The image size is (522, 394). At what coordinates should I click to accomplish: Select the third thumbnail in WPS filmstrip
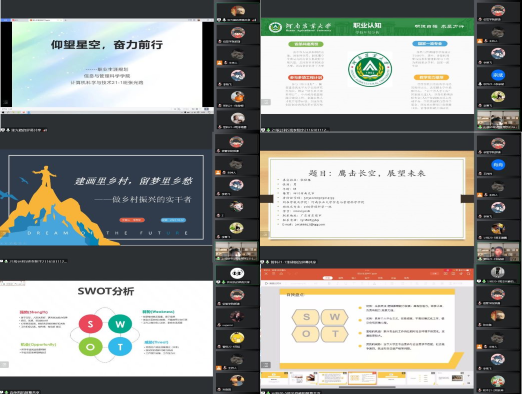(x=333, y=379)
